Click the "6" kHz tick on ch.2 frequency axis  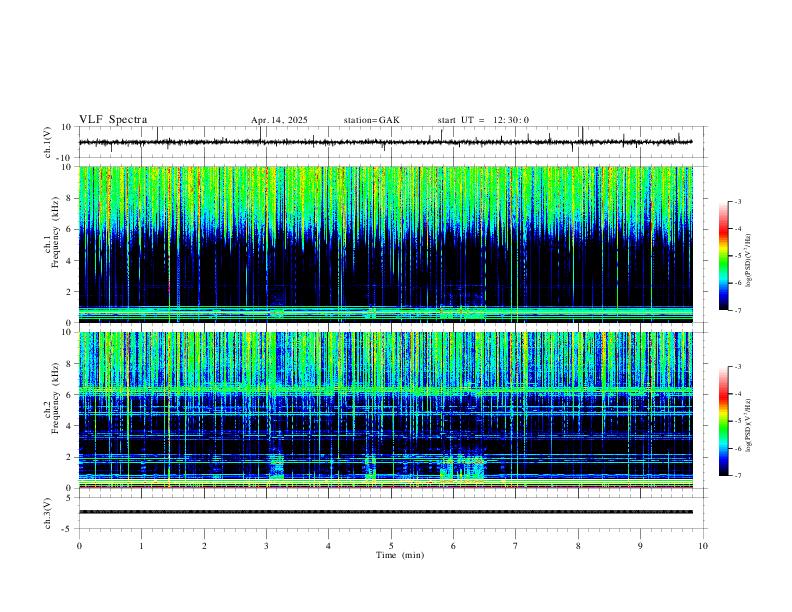coord(70,395)
